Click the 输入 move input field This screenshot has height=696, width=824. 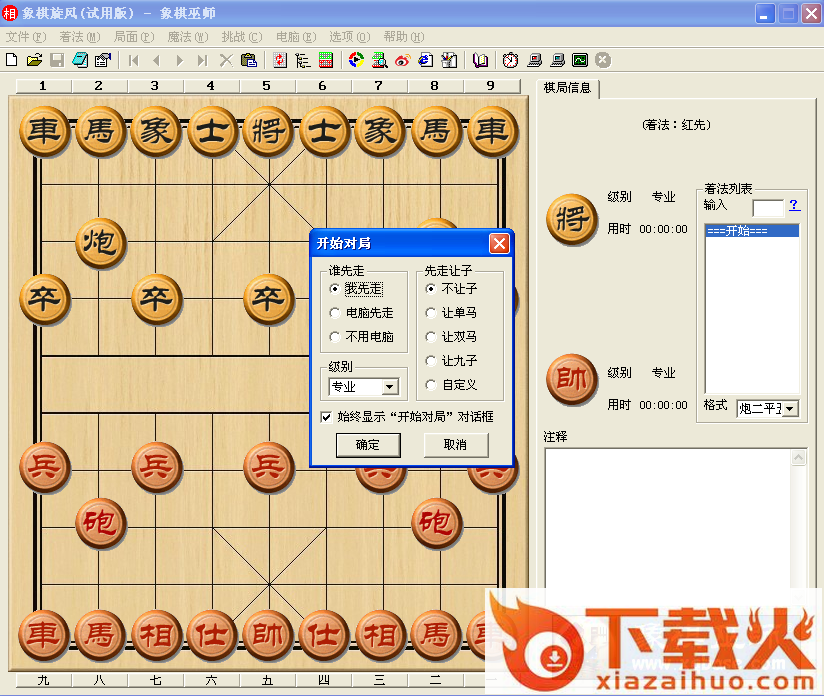pyautogui.click(x=767, y=207)
